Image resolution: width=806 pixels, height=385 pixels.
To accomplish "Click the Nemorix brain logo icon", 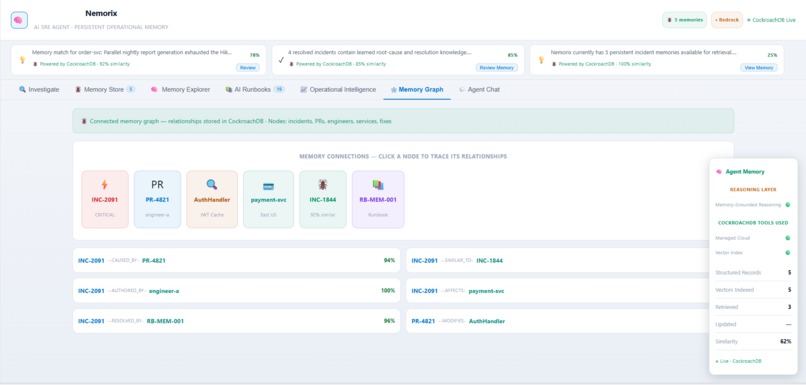I will click(19, 20).
